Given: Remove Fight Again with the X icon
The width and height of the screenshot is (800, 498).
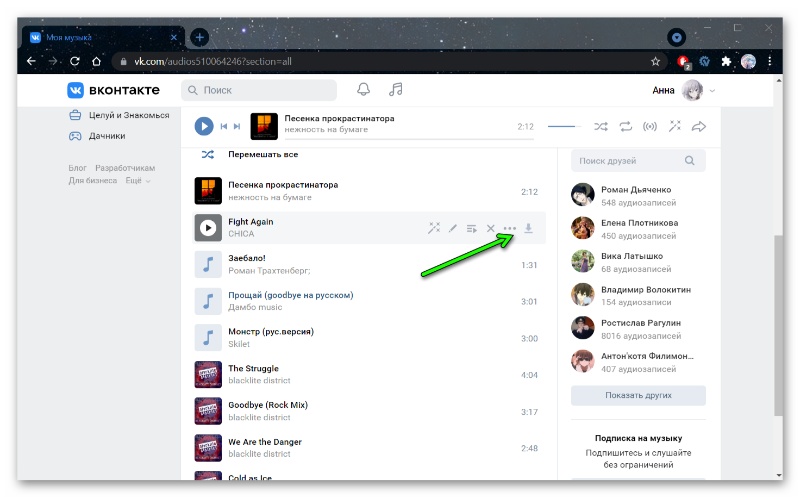Looking at the screenshot, I should (x=490, y=228).
